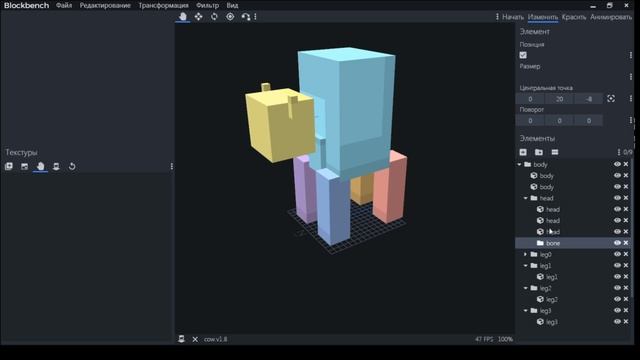This screenshot has height=360, width=640.
Task: Collapse the head group arrow
Action: click(x=526, y=198)
